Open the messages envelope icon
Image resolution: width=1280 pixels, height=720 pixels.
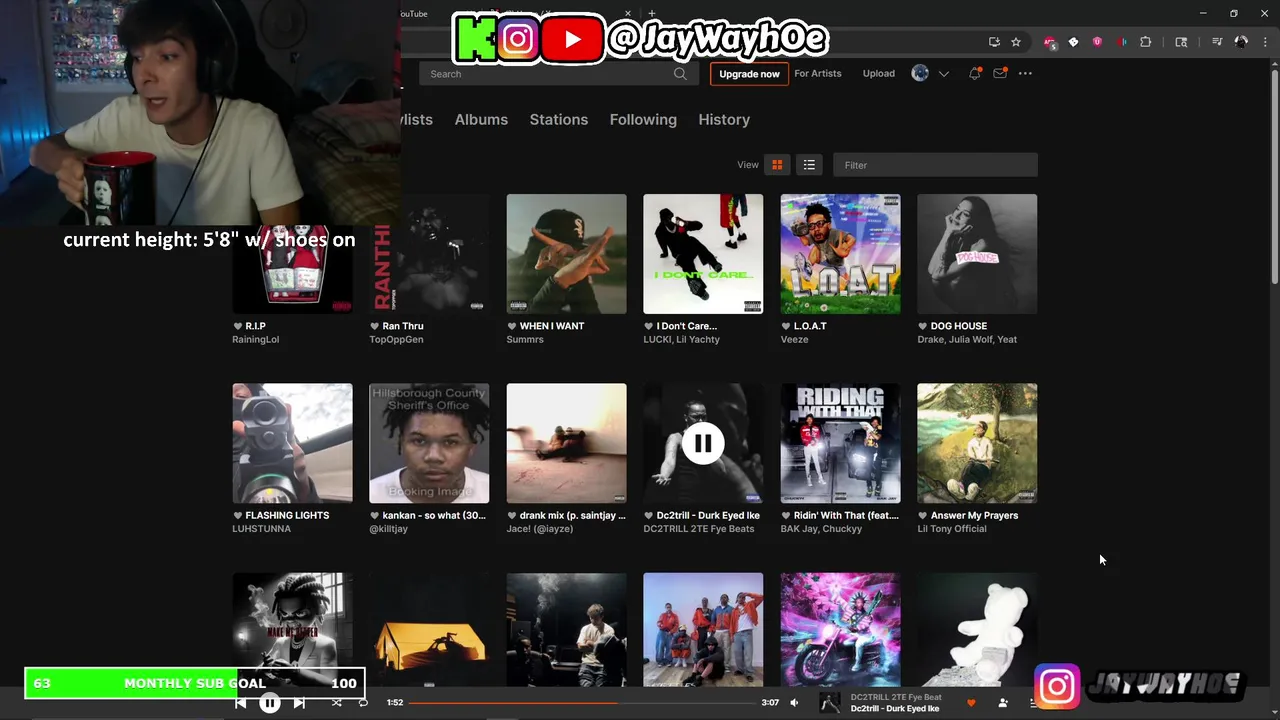coord(999,73)
